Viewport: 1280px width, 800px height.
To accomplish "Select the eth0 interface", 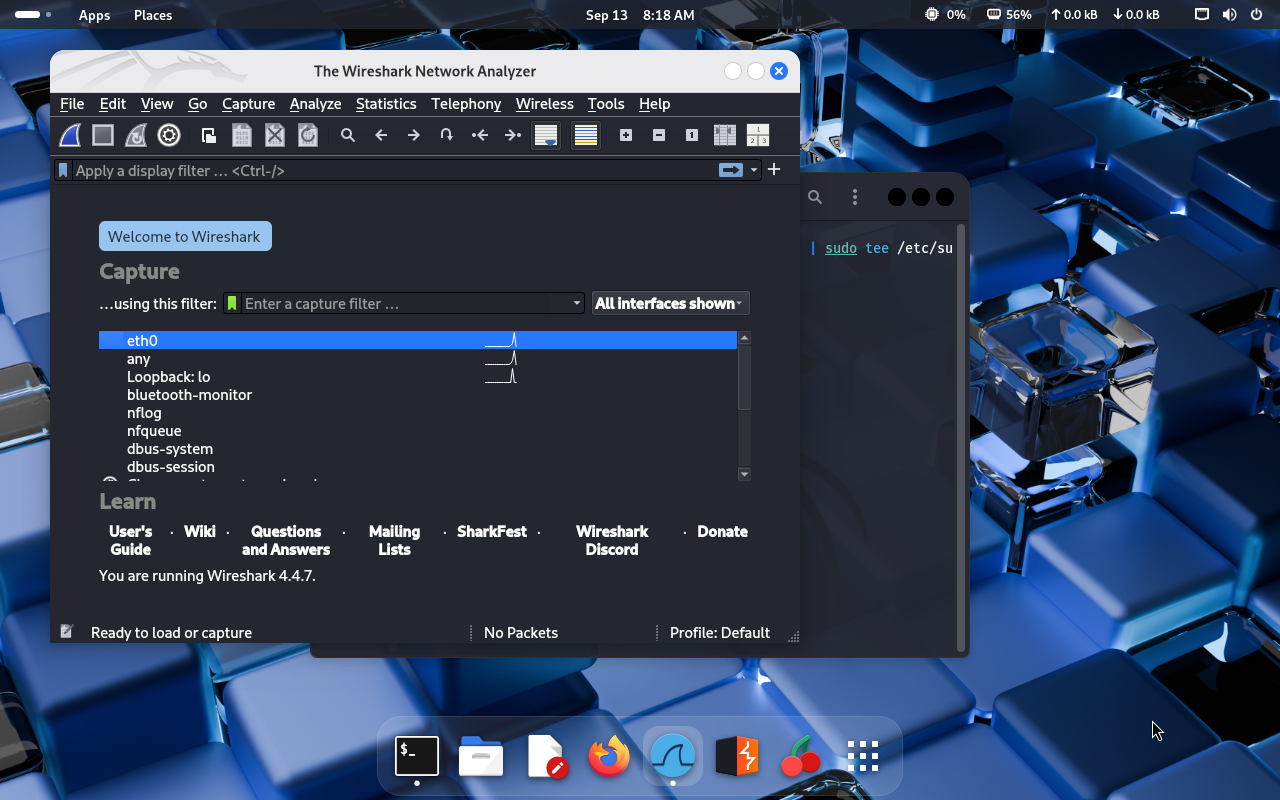I will [418, 341].
